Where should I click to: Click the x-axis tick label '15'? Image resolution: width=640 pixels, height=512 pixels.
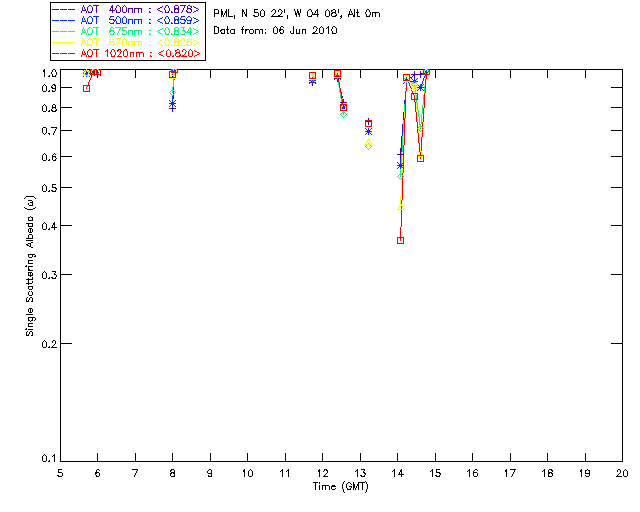click(x=435, y=473)
